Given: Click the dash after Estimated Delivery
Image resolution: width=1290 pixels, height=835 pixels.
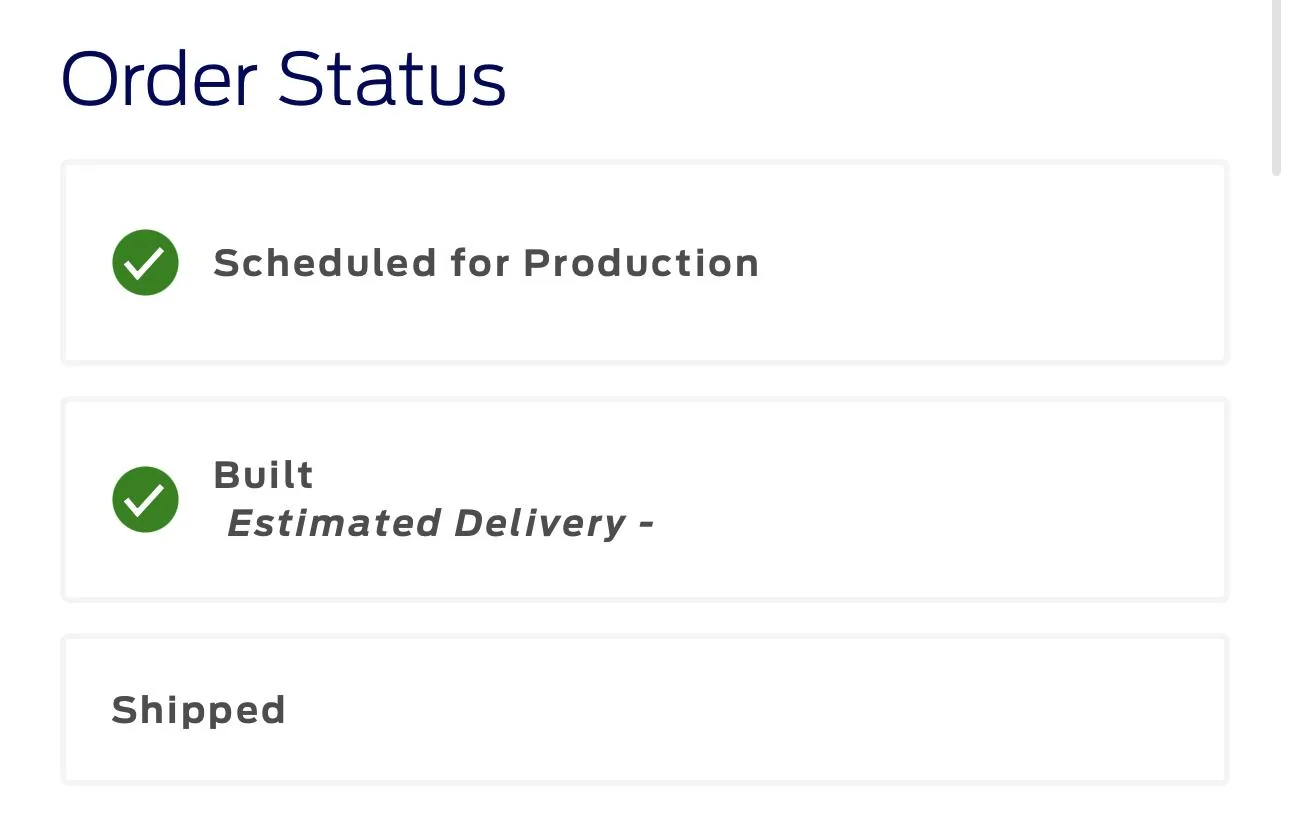Looking at the screenshot, I should pyautogui.click(x=645, y=523).
